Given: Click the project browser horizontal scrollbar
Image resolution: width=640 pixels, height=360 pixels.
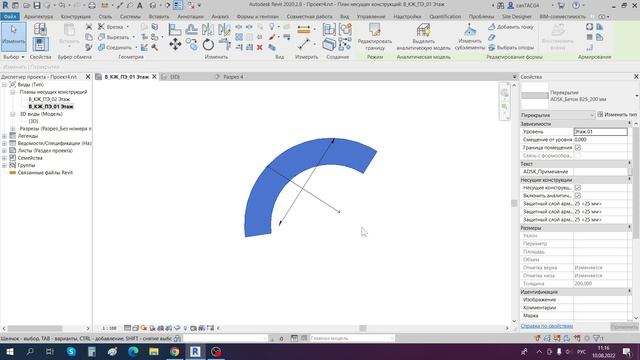Looking at the screenshot, I should [35, 328].
